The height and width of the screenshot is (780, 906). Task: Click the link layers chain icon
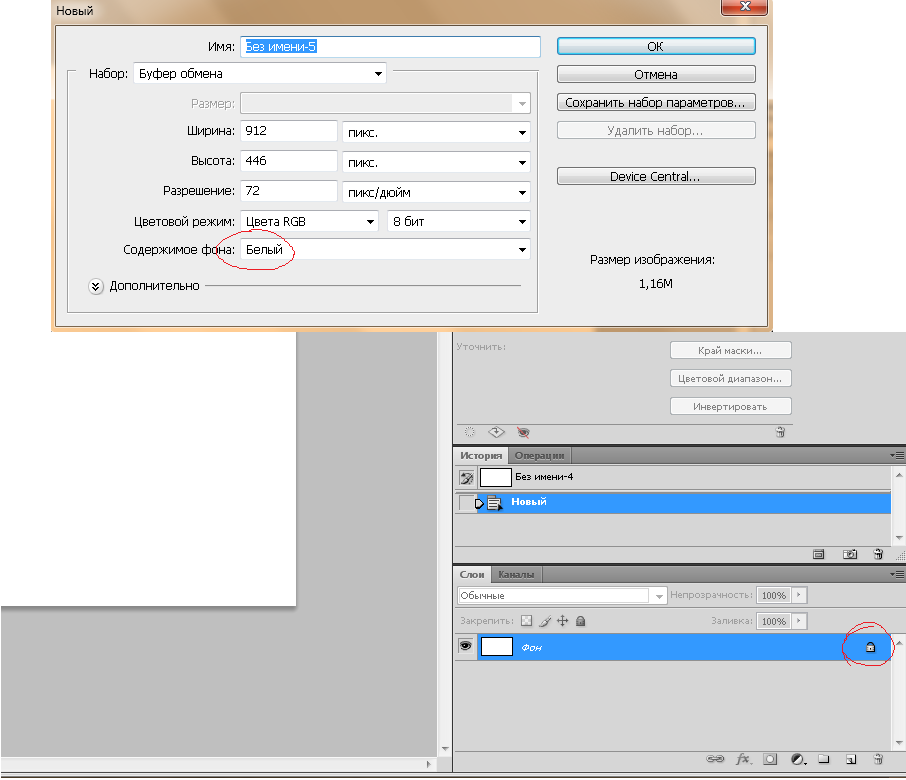coord(715,759)
